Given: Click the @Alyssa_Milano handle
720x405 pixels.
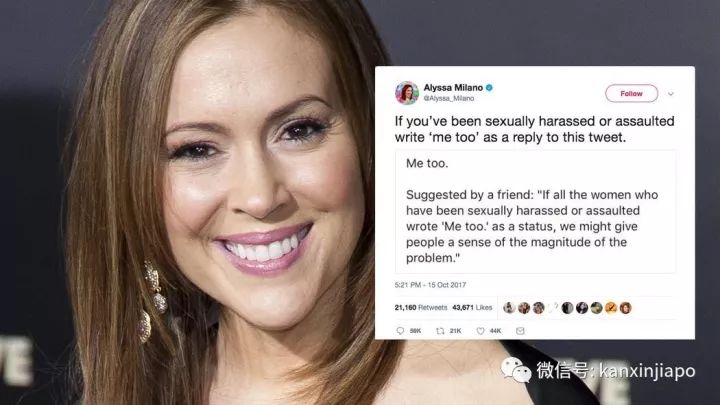Looking at the screenshot, I should pos(449,98).
